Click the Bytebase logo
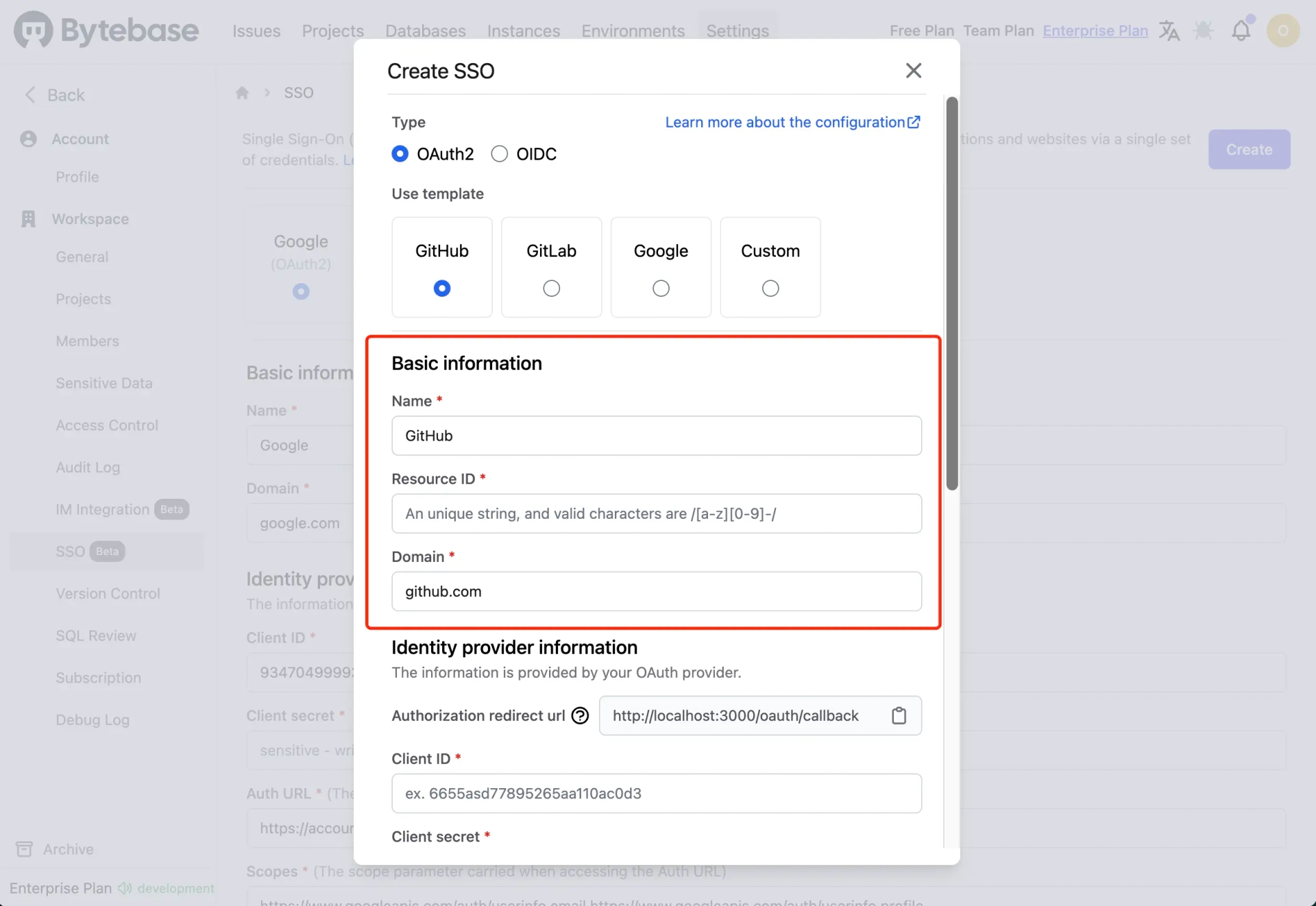Image resolution: width=1316 pixels, height=906 pixels. click(x=106, y=30)
